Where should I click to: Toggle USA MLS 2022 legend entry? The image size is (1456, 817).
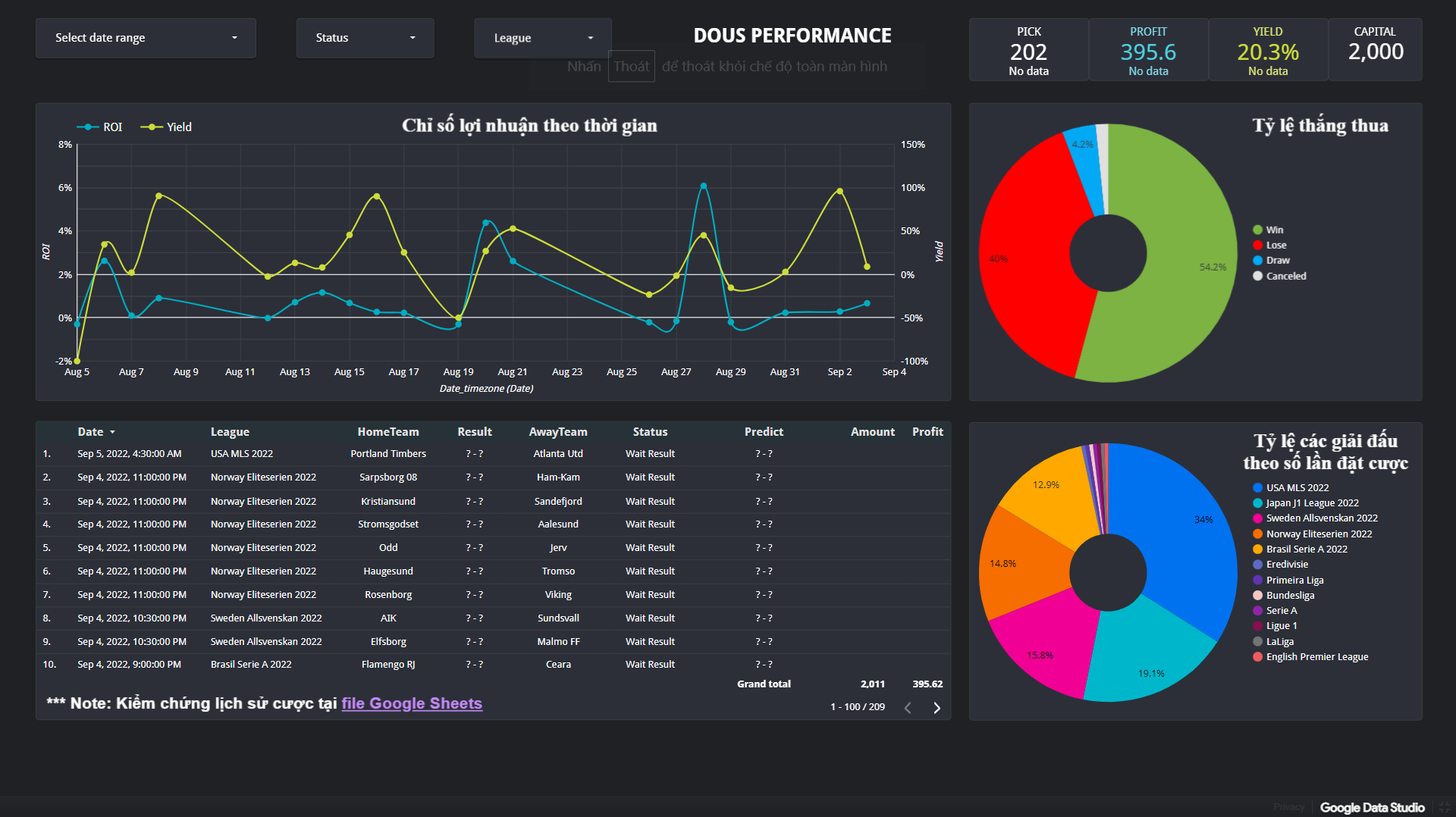tap(1297, 488)
